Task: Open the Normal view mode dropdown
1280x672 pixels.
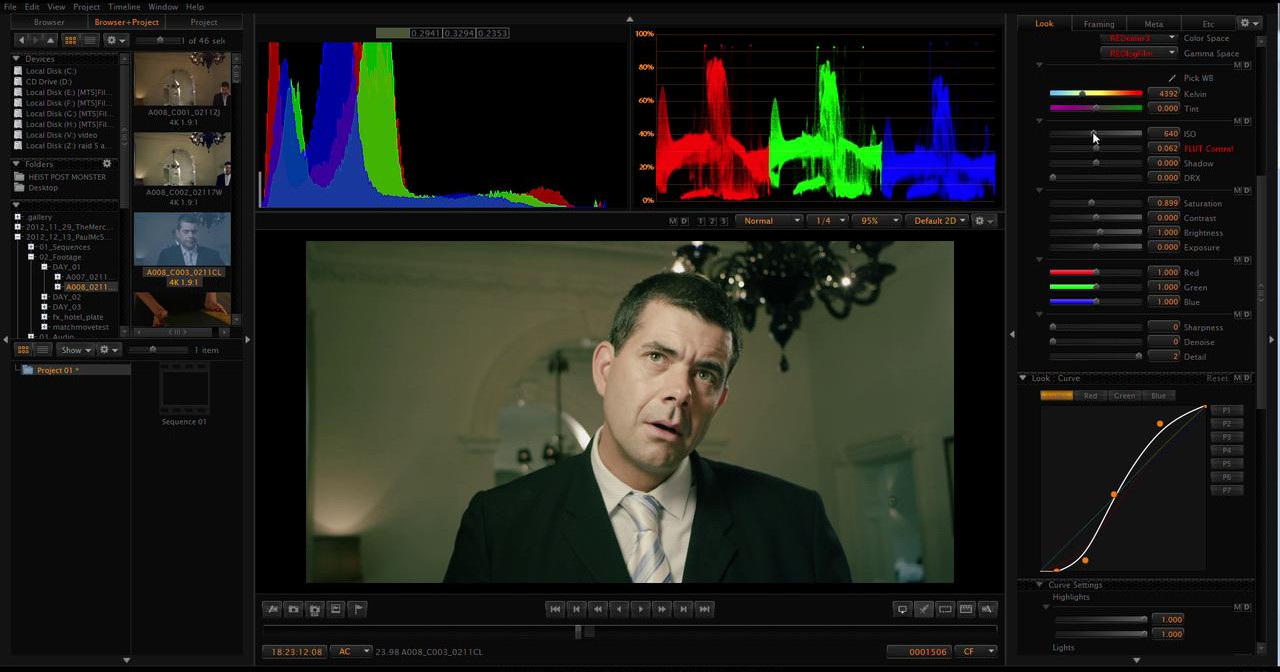Action: (x=769, y=220)
